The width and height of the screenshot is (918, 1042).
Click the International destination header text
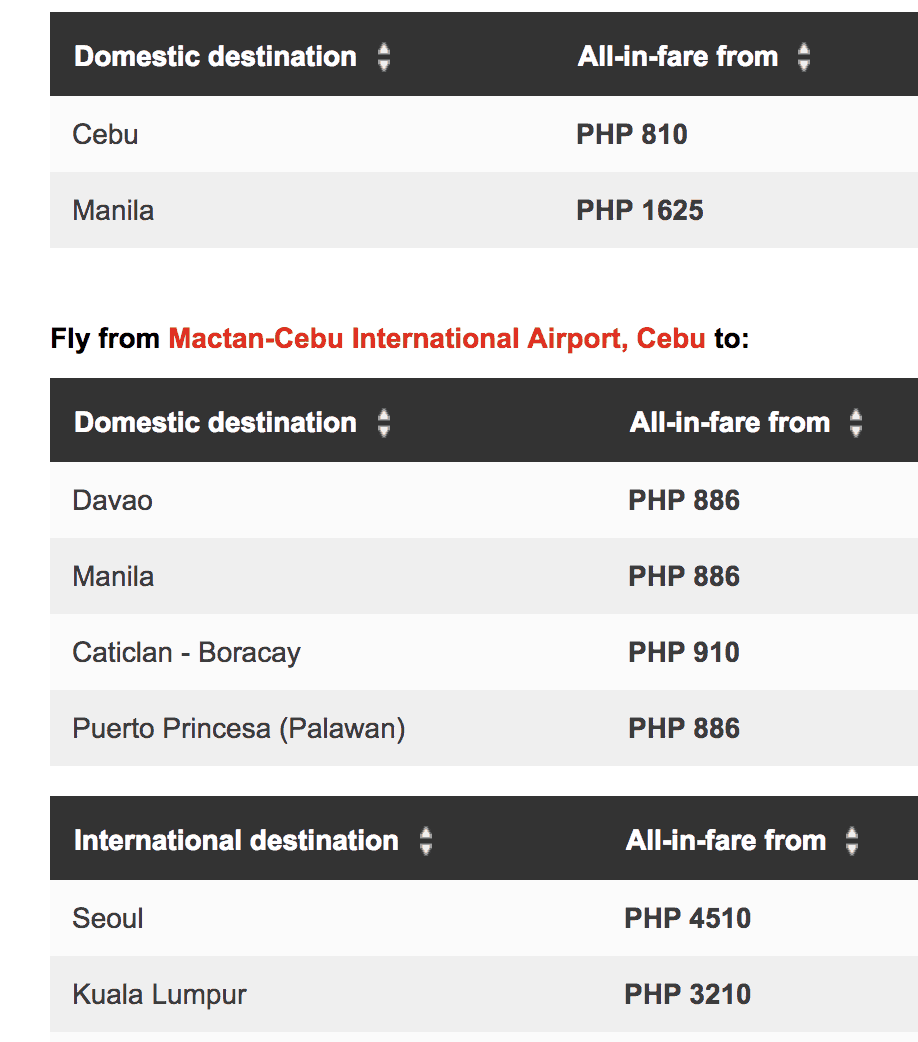236,841
